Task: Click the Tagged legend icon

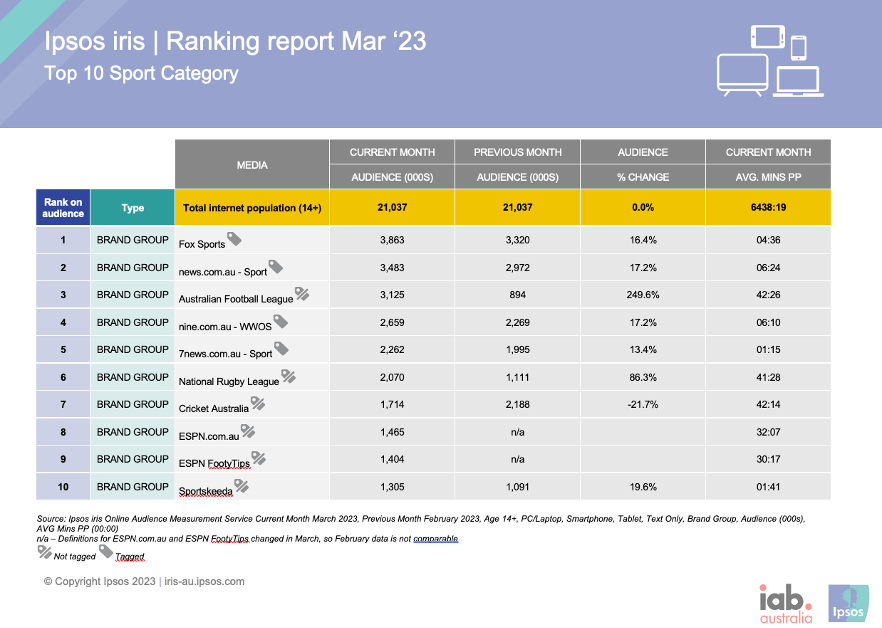Action: 106,552
